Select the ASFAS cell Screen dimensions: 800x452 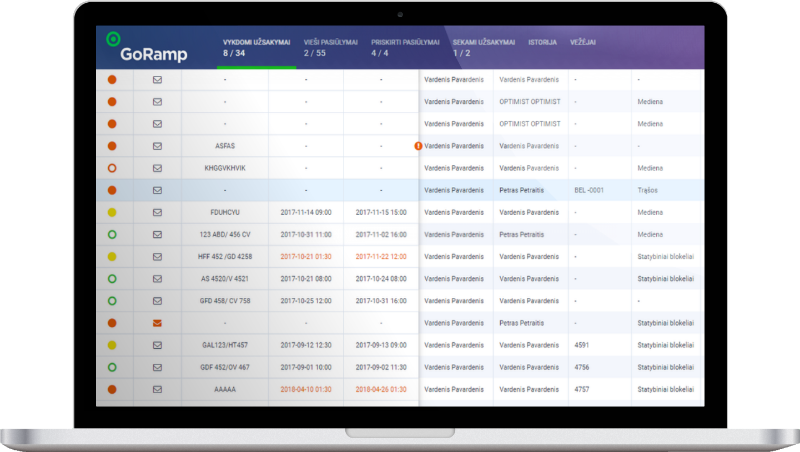coord(225,146)
